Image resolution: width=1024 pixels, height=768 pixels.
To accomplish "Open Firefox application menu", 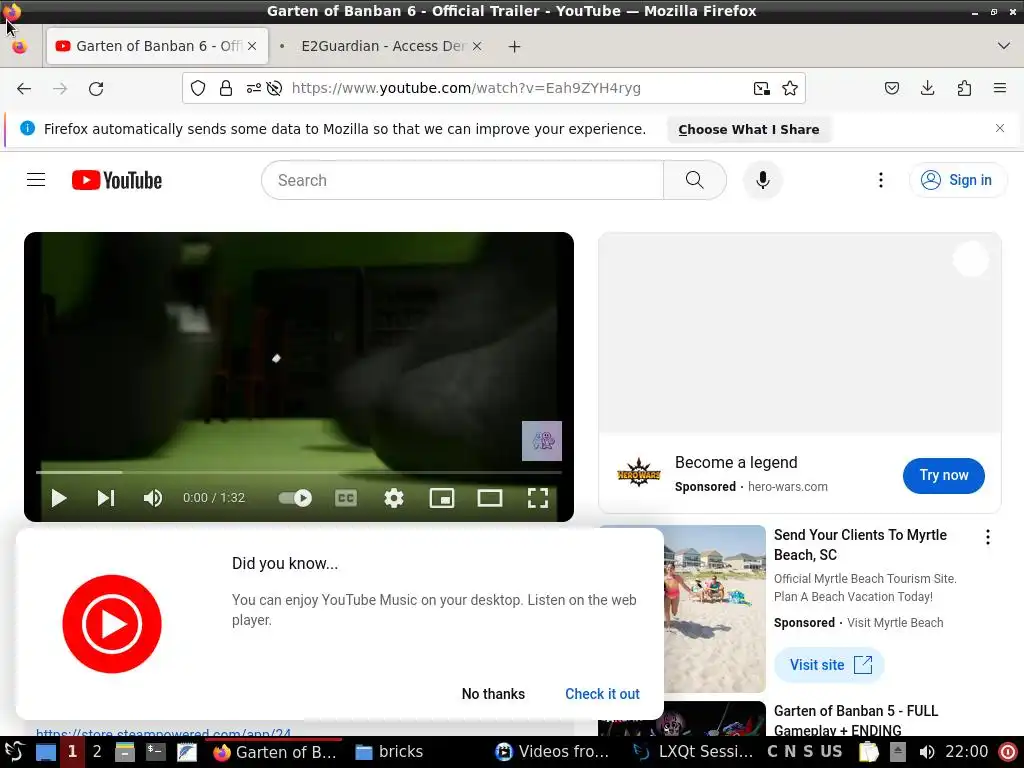I will [x=1000, y=88].
